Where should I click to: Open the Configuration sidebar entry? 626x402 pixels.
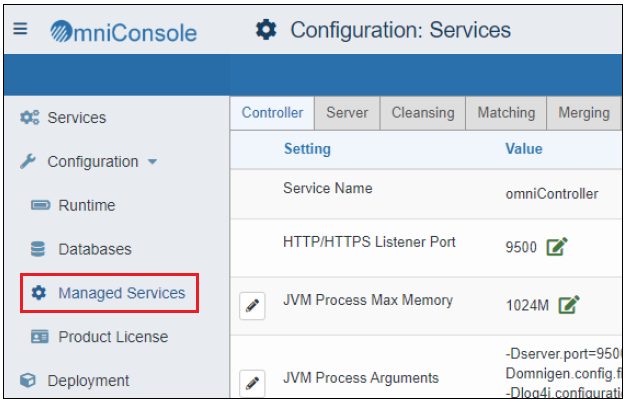pos(93,162)
